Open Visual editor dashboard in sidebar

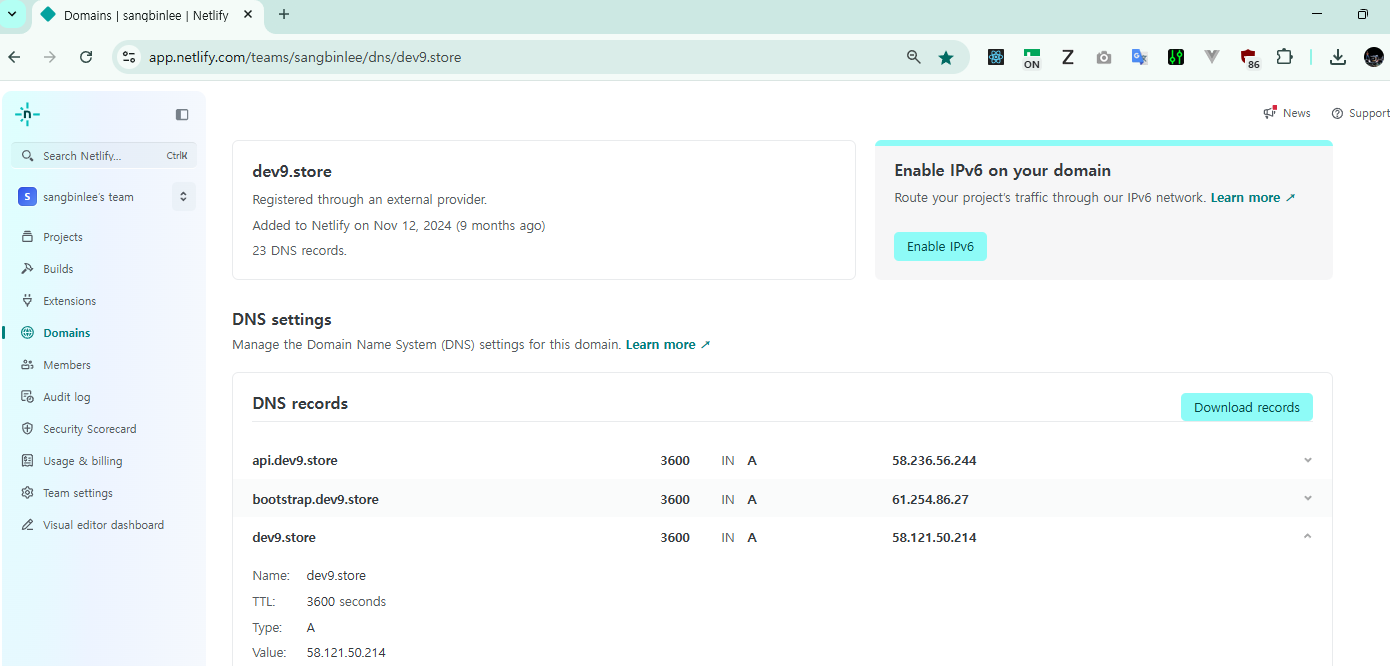104,525
